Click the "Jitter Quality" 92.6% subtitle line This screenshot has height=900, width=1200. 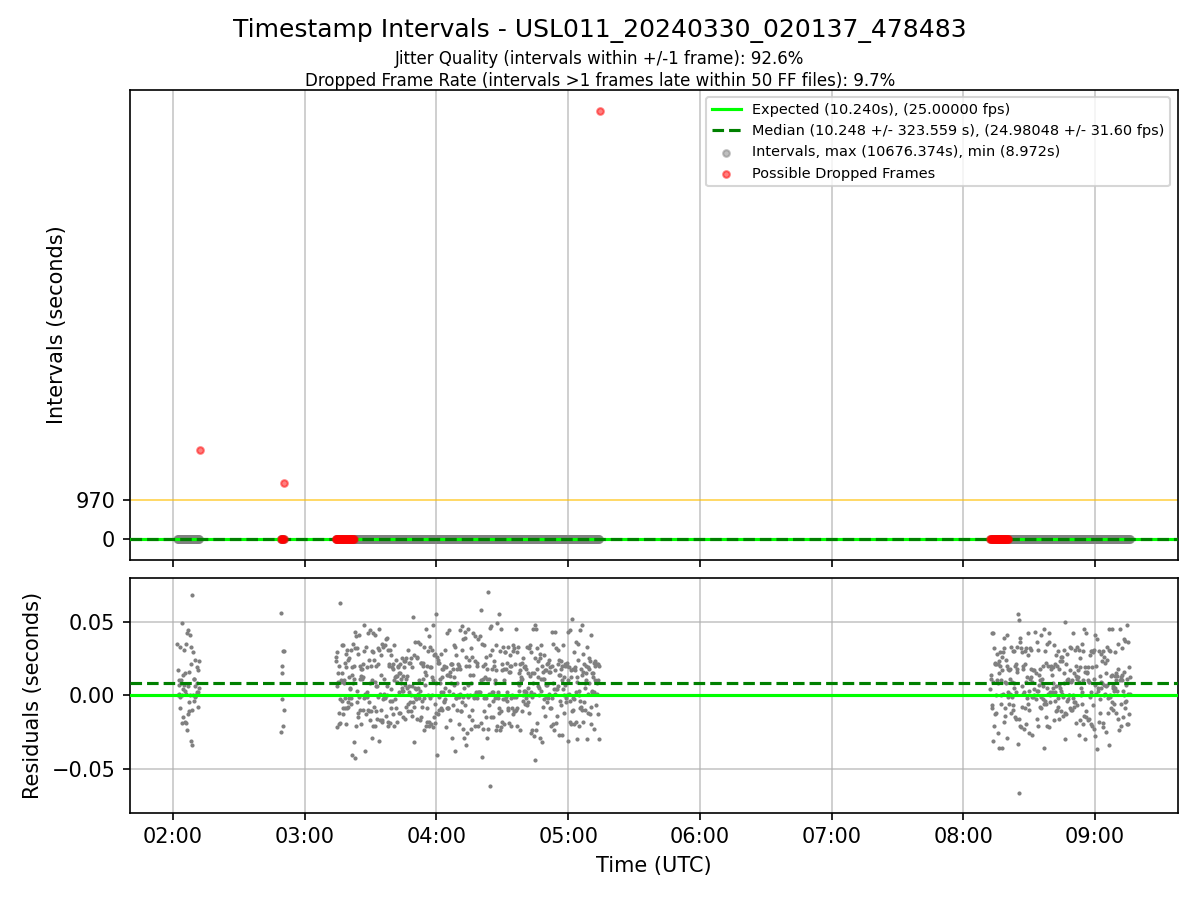(599, 58)
